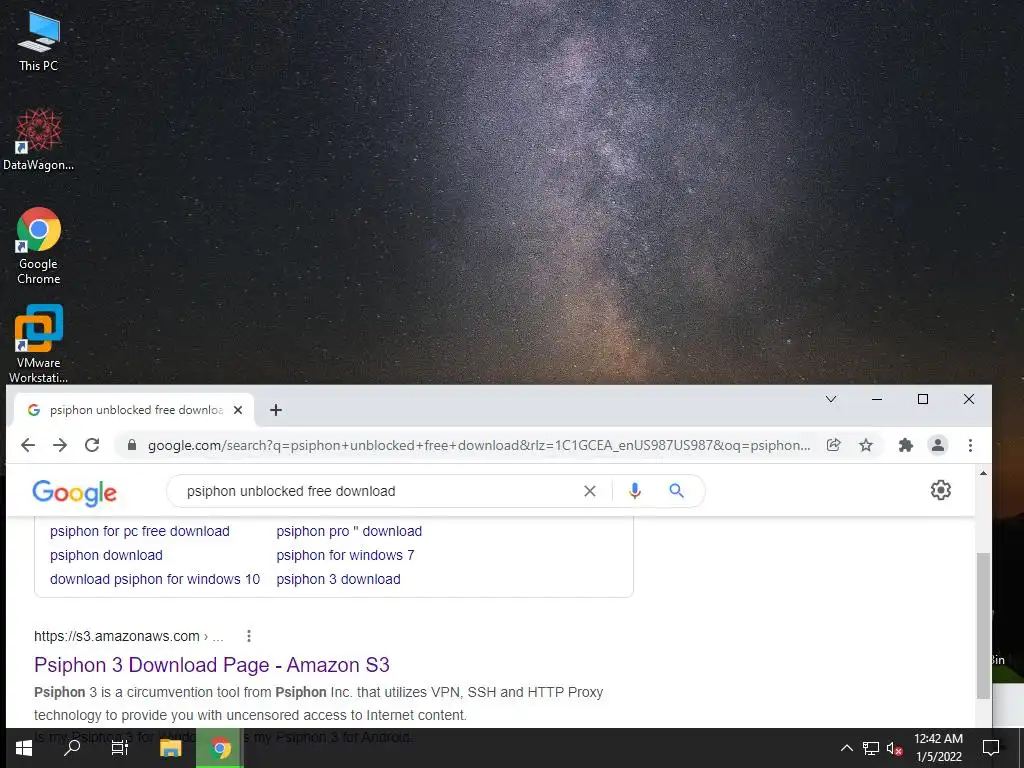Screen dimensions: 1024x768
Task: Open This PC desktop icon
Action: point(39,41)
